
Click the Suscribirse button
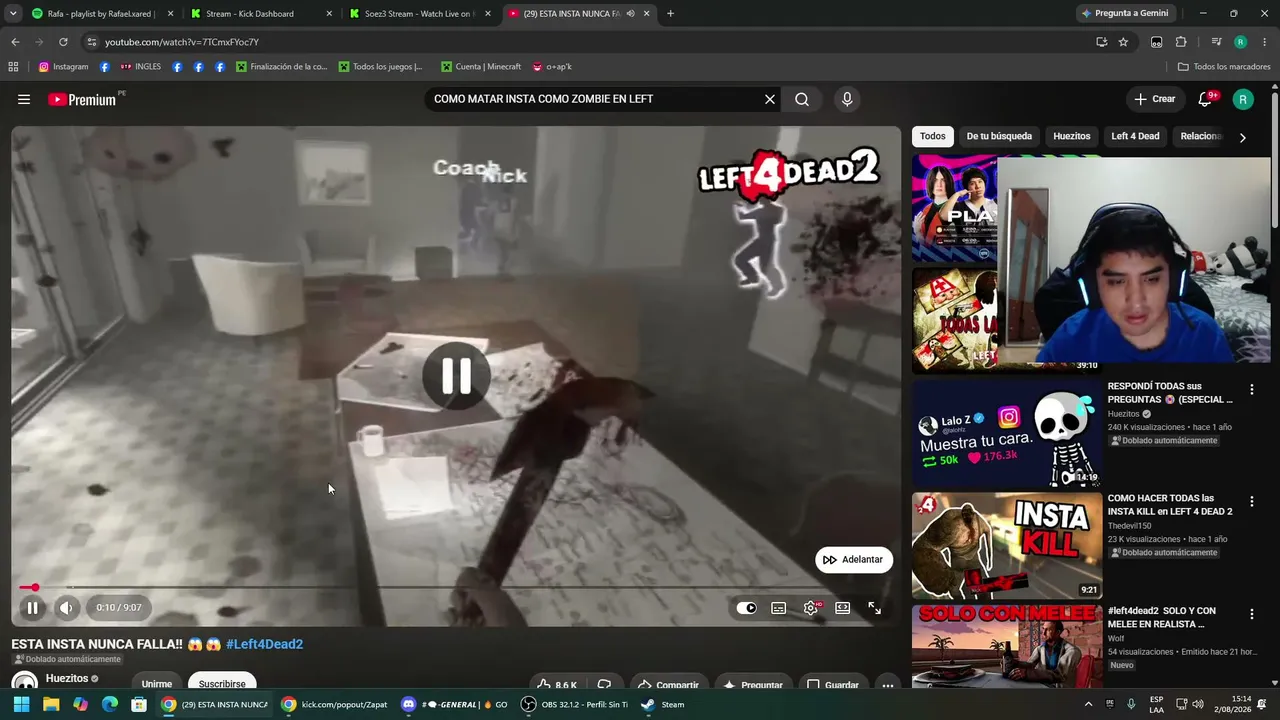(222, 684)
